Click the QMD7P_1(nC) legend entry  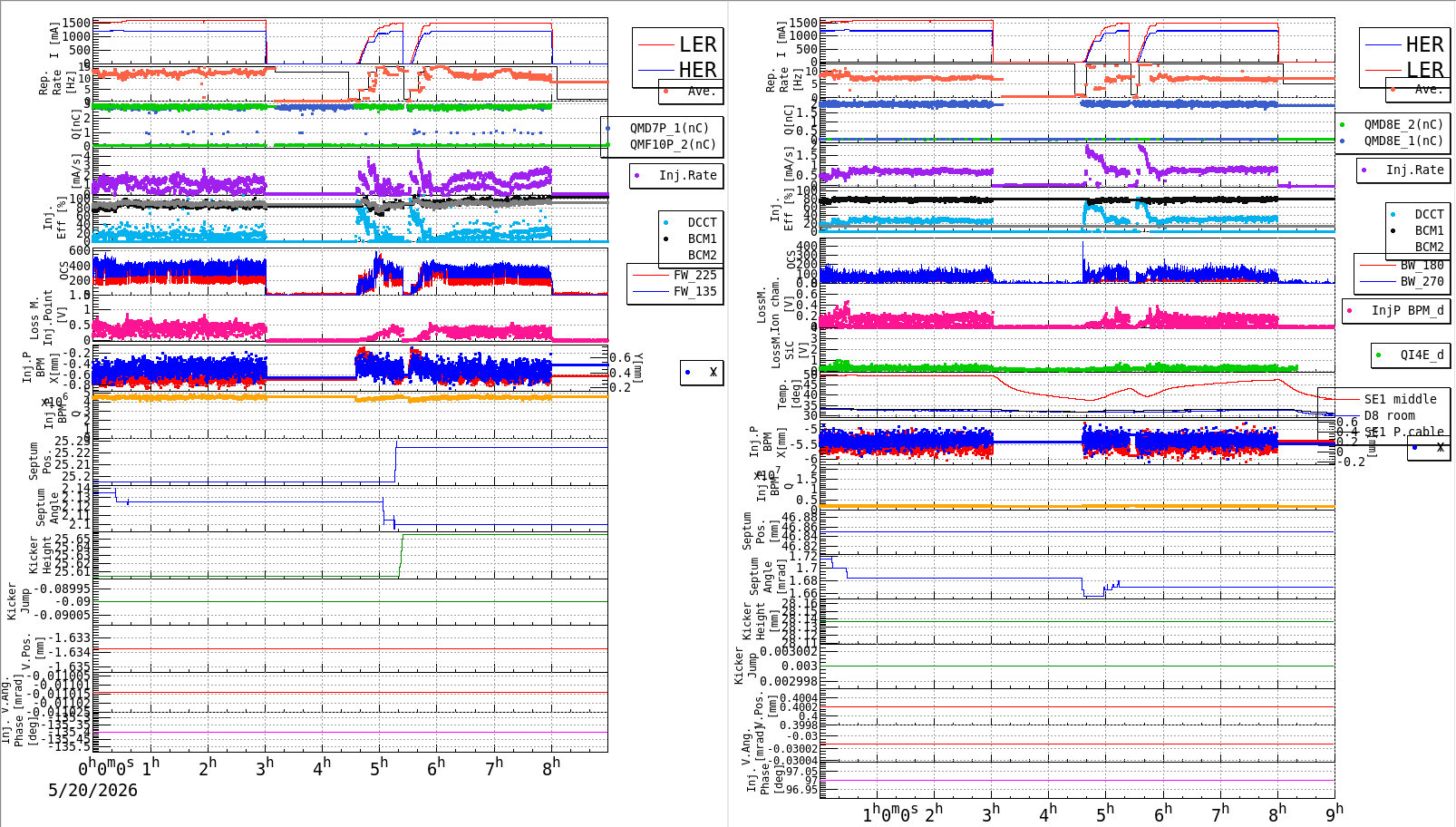670,128
